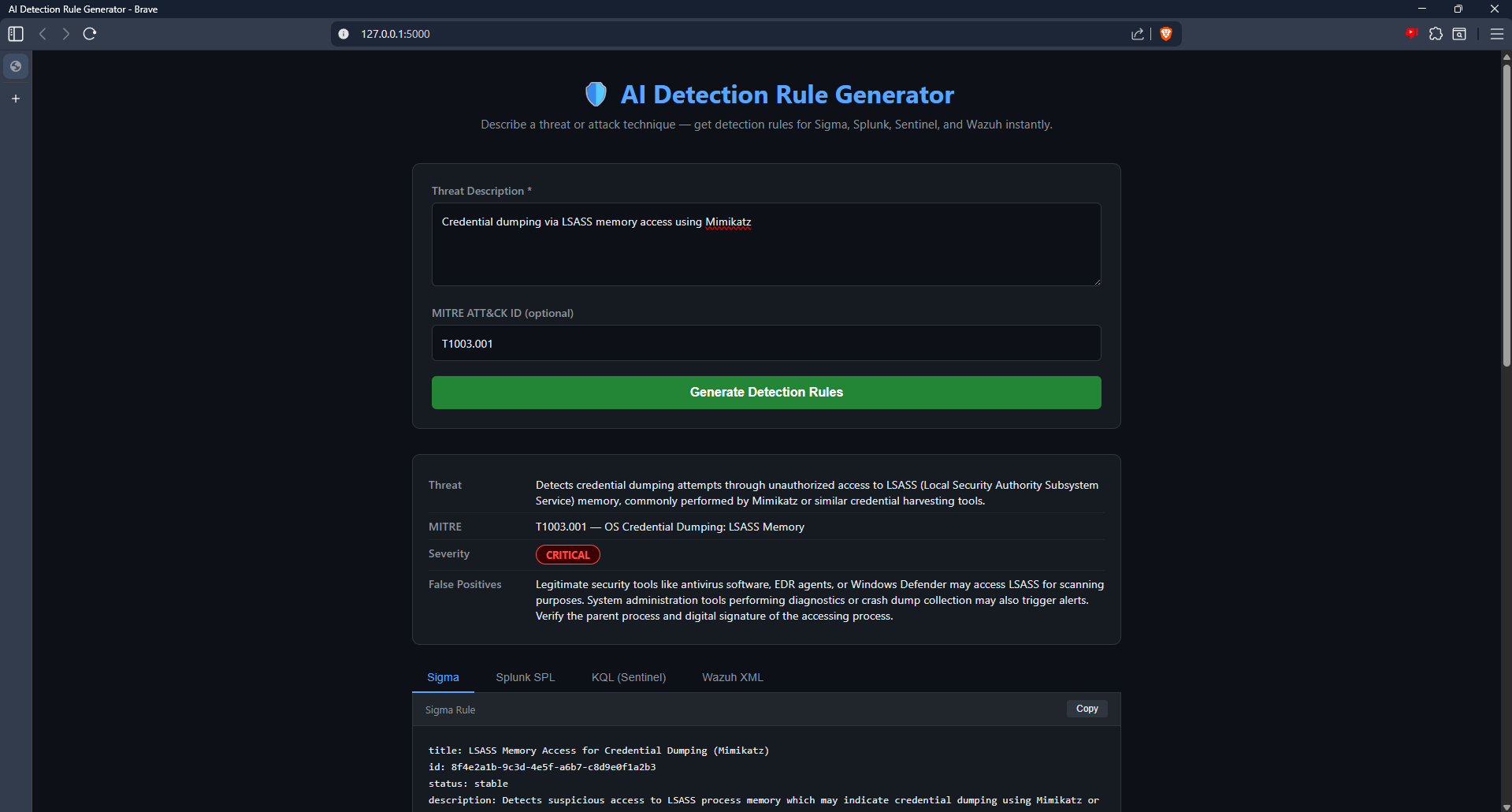This screenshot has width=1512, height=812.
Task: Copy the Sigma rule with Copy button
Action: click(1087, 709)
